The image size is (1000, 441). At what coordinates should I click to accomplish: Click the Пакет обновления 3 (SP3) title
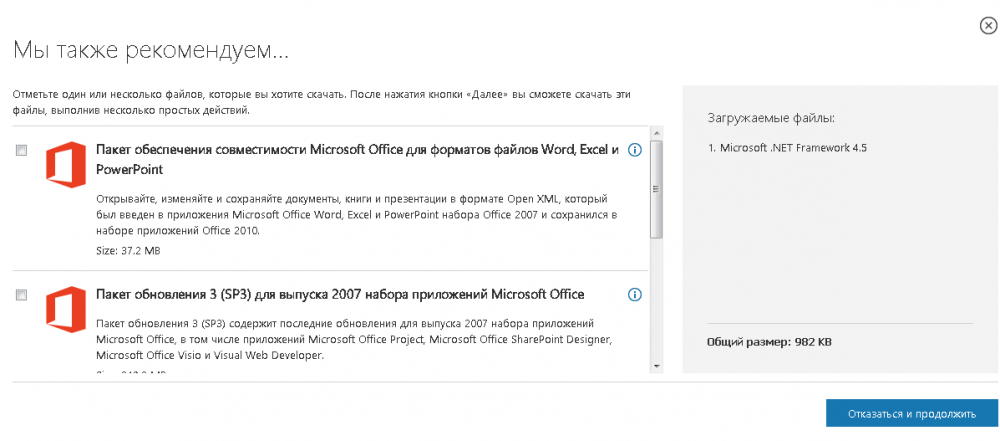coord(340,294)
